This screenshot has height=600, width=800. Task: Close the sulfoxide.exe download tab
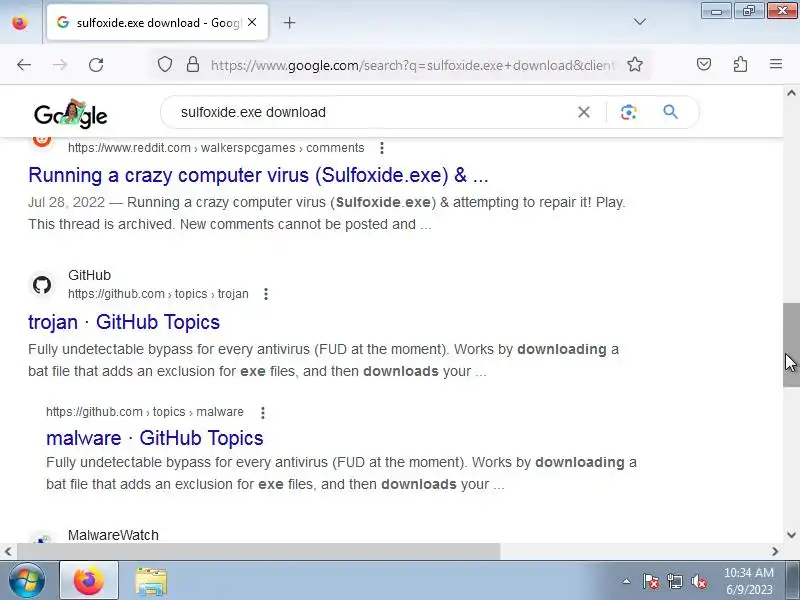(252, 22)
